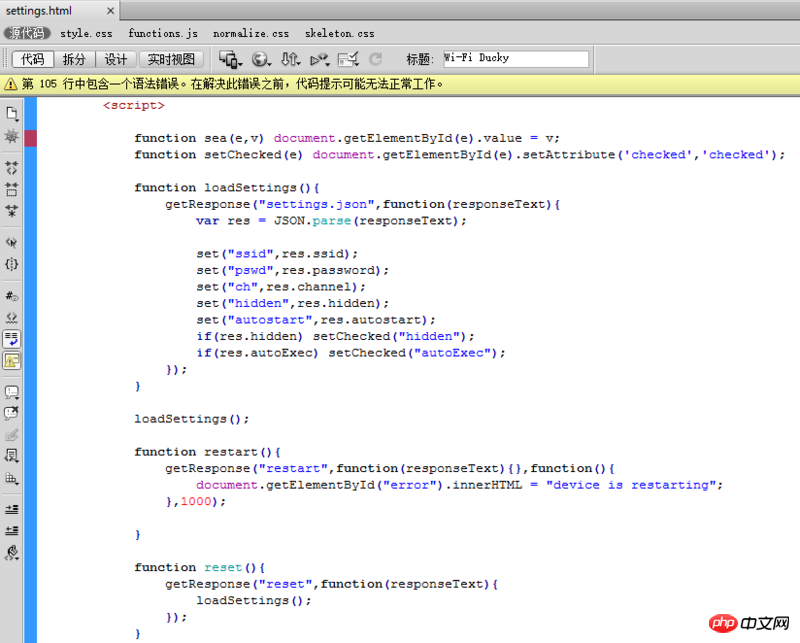Click 'if(res.hidden) setChecked' line
This screenshot has width=800, height=643.
335,336
